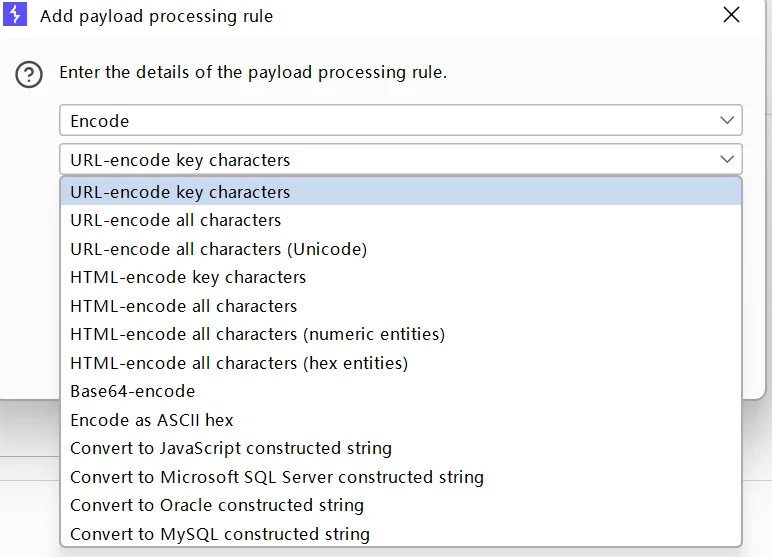Viewport: 772px width, 557px height.
Task: Open the Encode rule type dropdown
Action: pos(400,121)
